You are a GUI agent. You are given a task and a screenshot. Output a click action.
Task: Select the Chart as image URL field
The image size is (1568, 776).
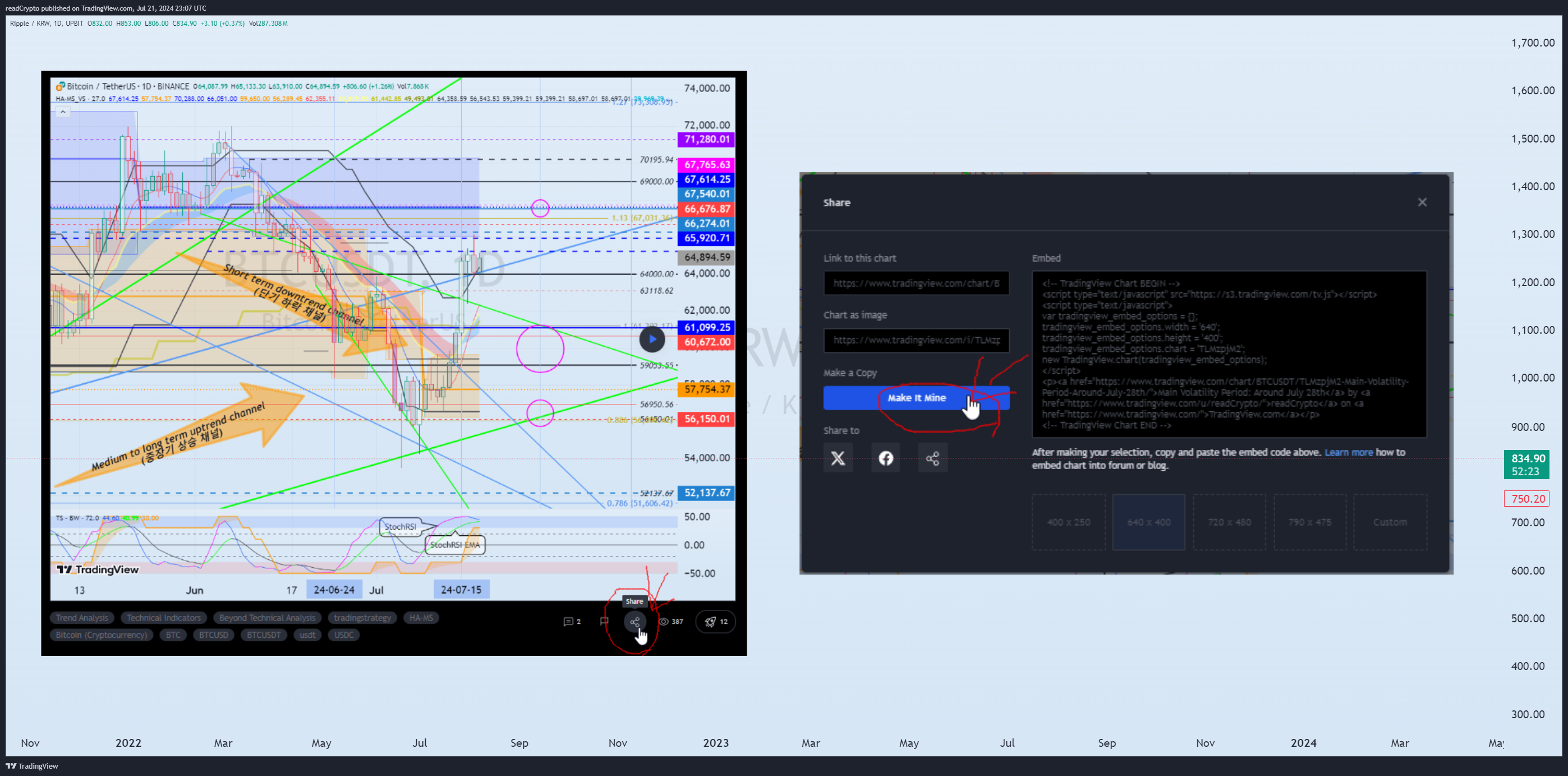pos(916,340)
